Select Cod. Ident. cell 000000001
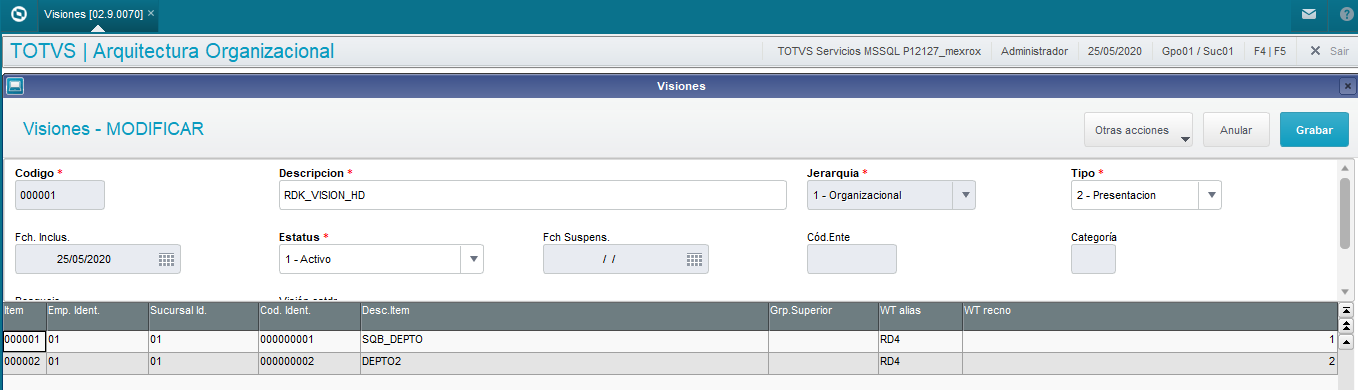The image size is (1358, 390). tap(308, 340)
